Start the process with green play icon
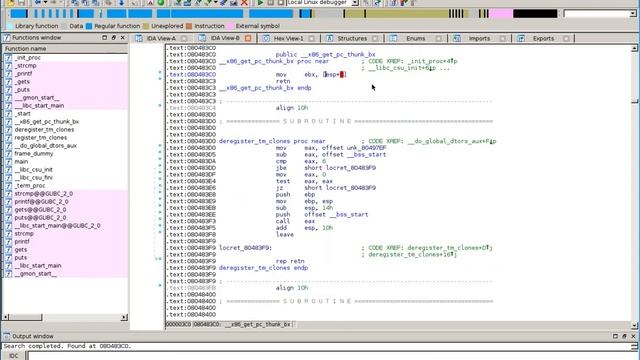This screenshot has width=640, height=360. coord(260,2)
